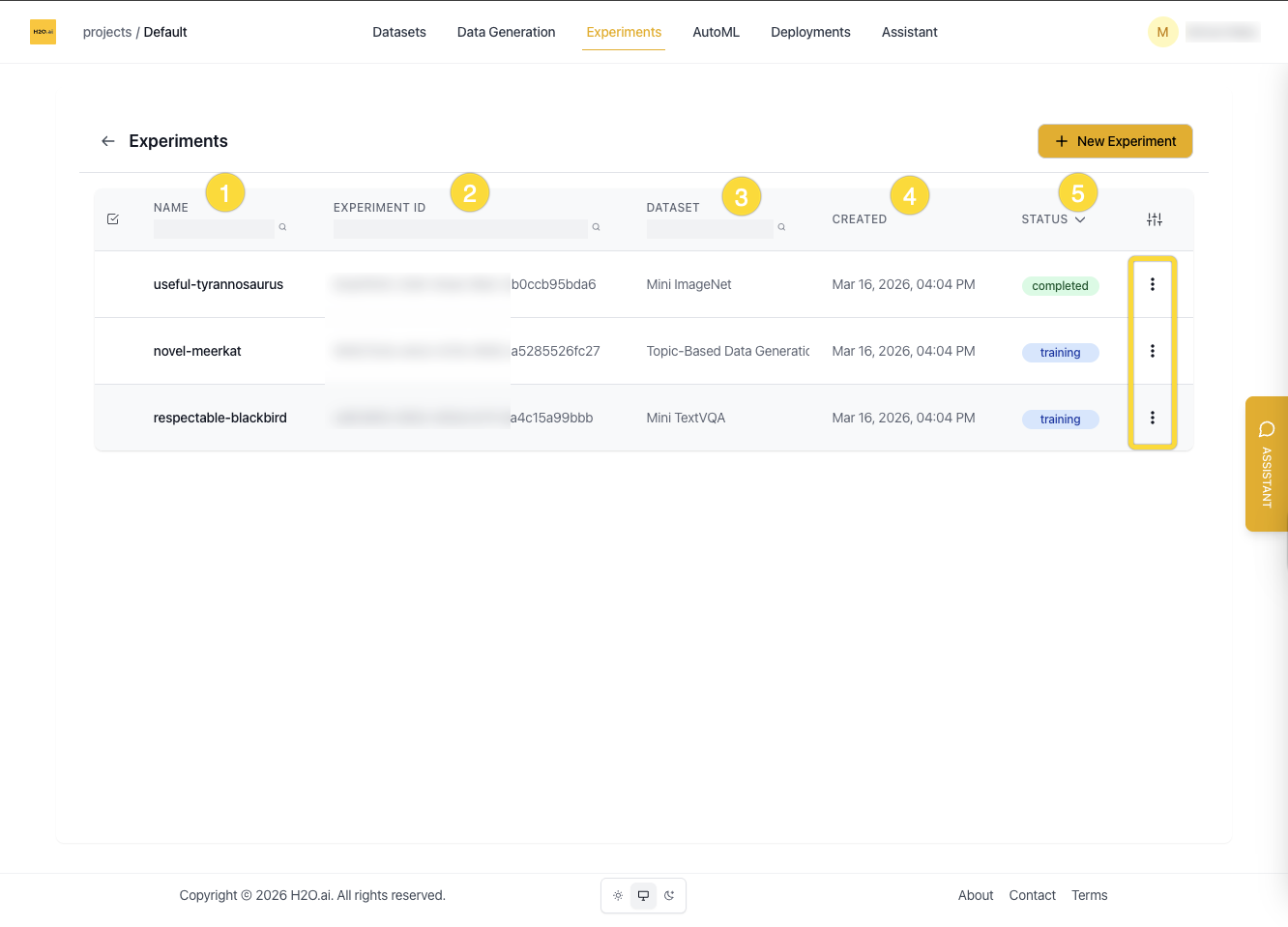Switch to the Datasets tab
The image size is (1288, 927).
coord(398,32)
